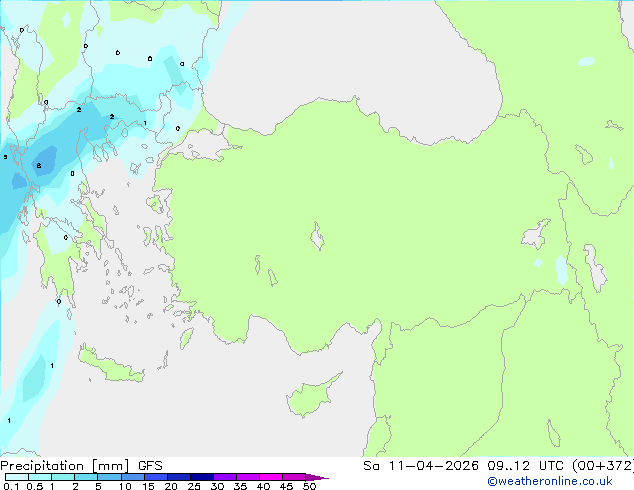Image resolution: width=634 pixels, height=490 pixels.
Task: Click legend scale label '0.5'
Action: coord(35,486)
